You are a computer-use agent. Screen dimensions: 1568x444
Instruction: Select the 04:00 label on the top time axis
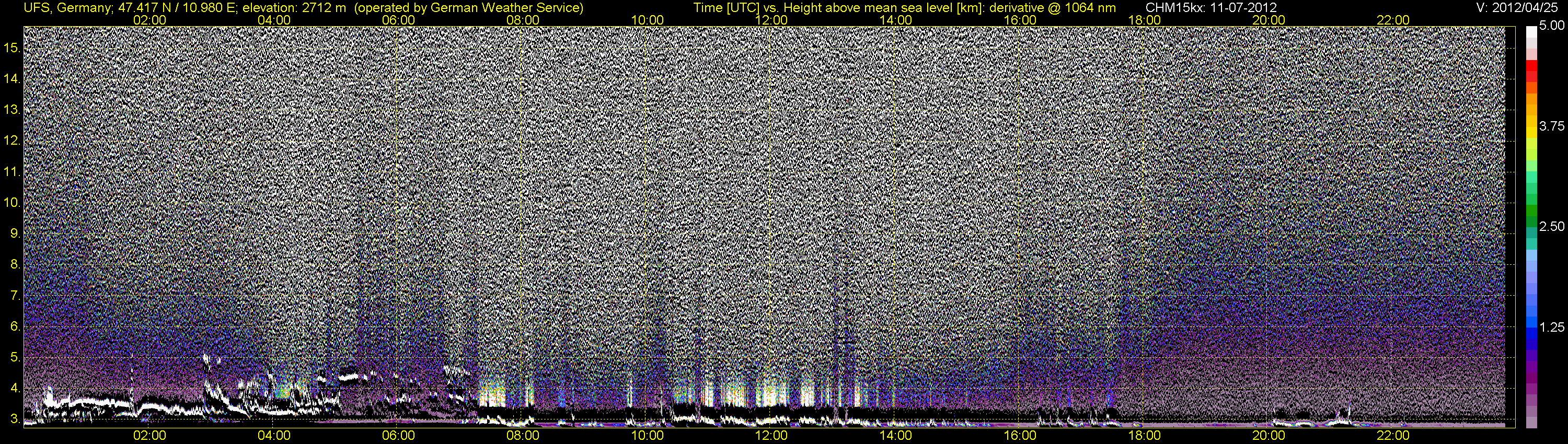[274, 20]
